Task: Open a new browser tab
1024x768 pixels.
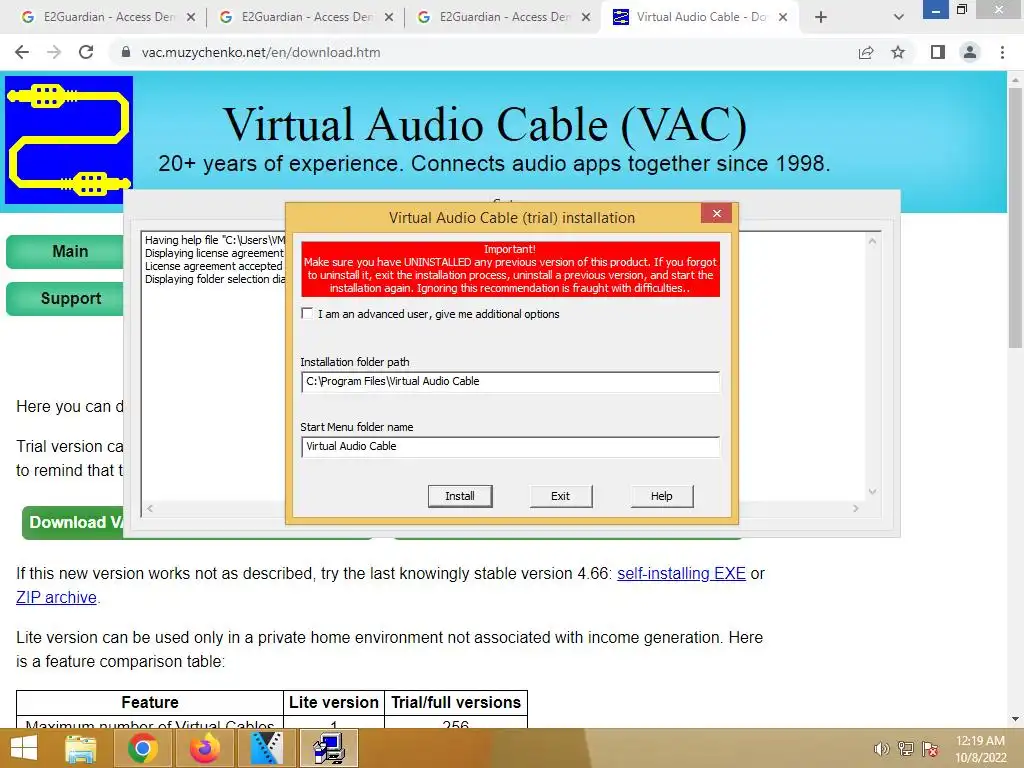Action: click(x=821, y=17)
